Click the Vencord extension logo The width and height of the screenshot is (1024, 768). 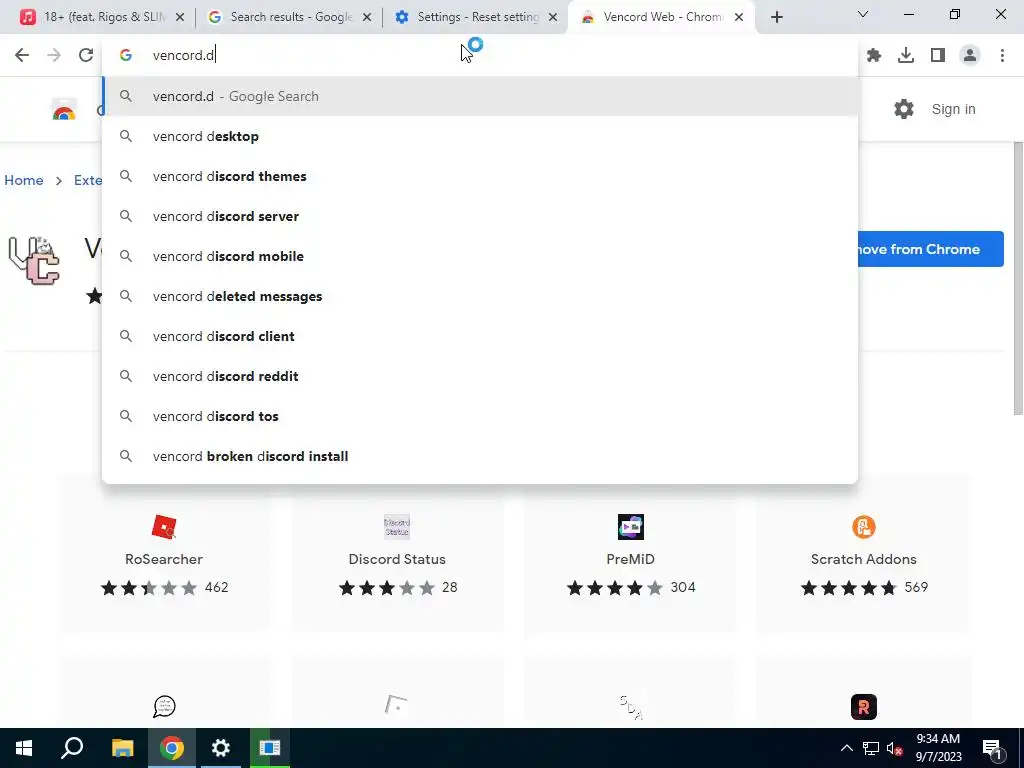coord(34,261)
